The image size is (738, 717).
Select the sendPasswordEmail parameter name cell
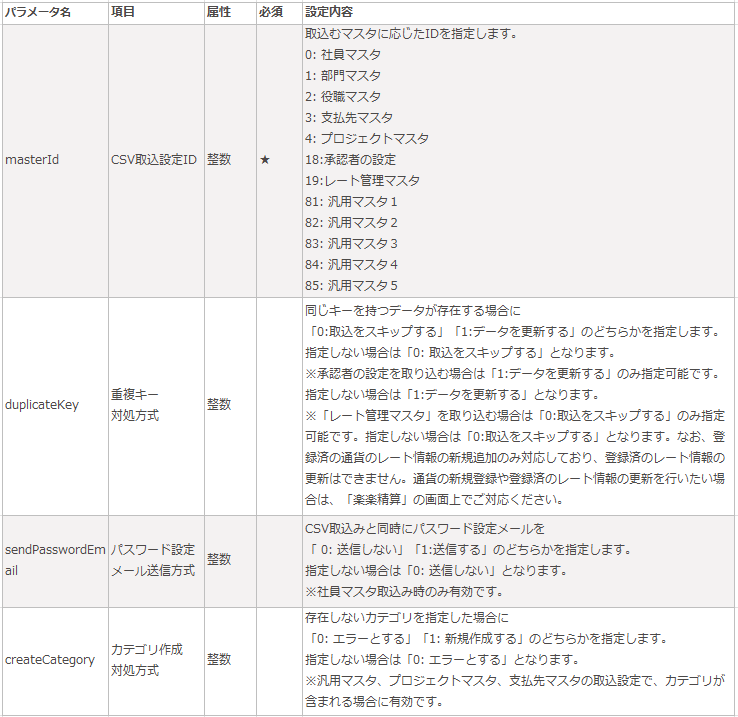[x=52, y=560]
